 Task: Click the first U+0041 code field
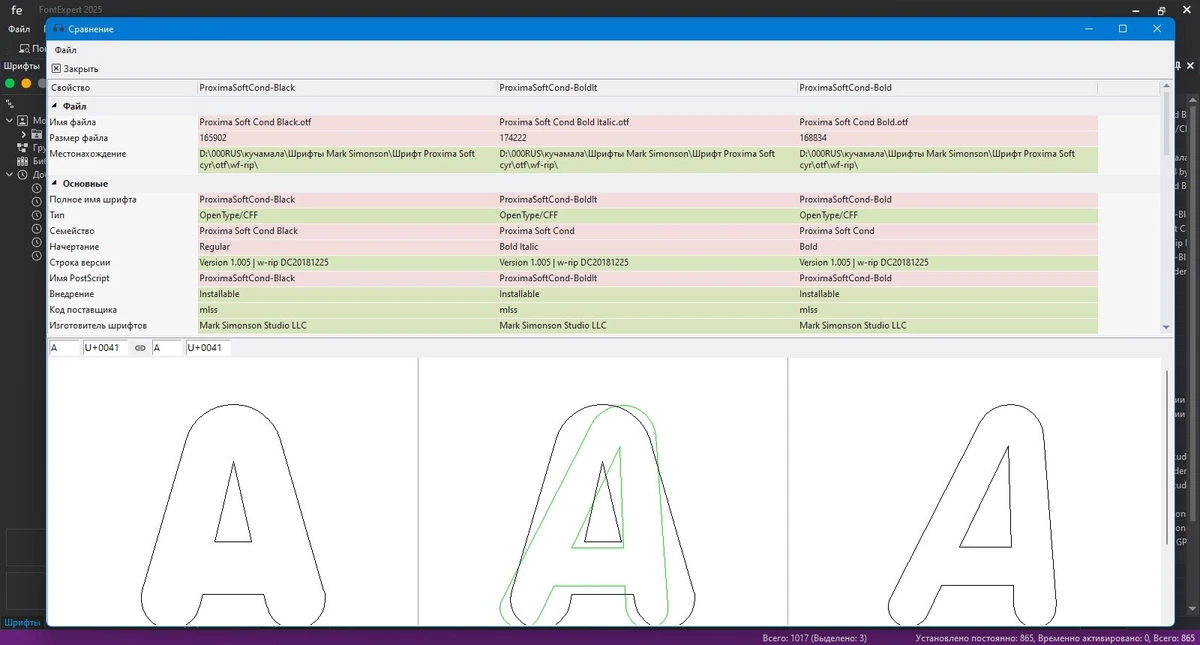point(106,348)
